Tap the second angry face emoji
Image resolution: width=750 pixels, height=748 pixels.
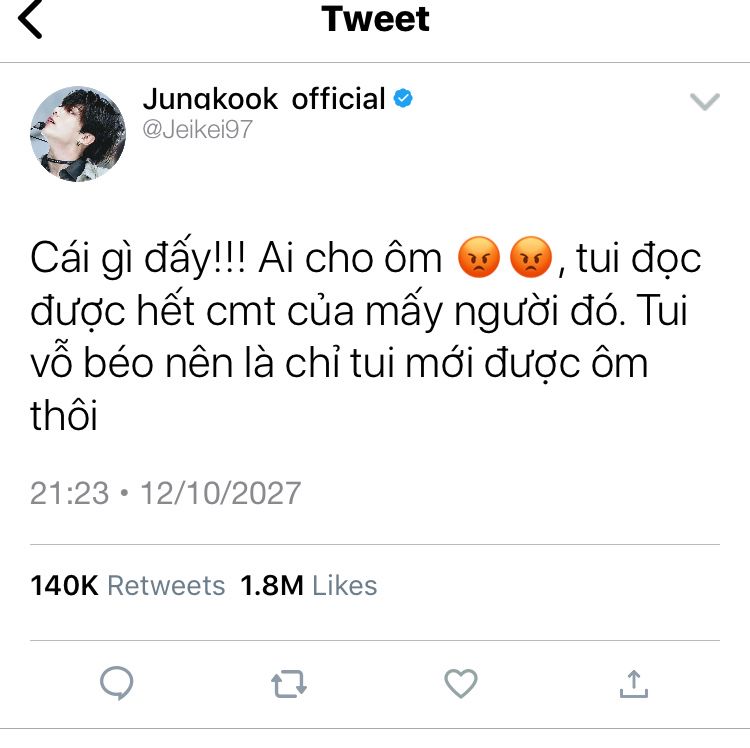pos(531,257)
